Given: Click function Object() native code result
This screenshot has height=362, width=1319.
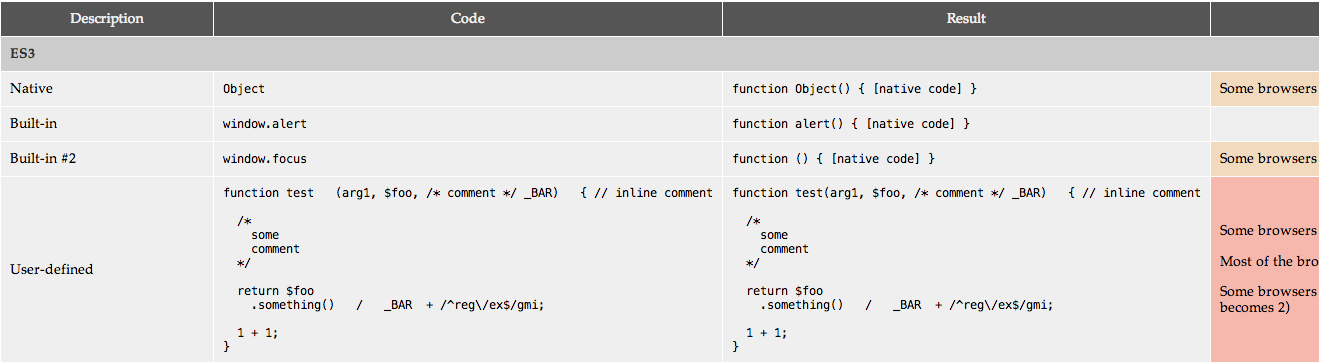Looking at the screenshot, I should coord(855,89).
